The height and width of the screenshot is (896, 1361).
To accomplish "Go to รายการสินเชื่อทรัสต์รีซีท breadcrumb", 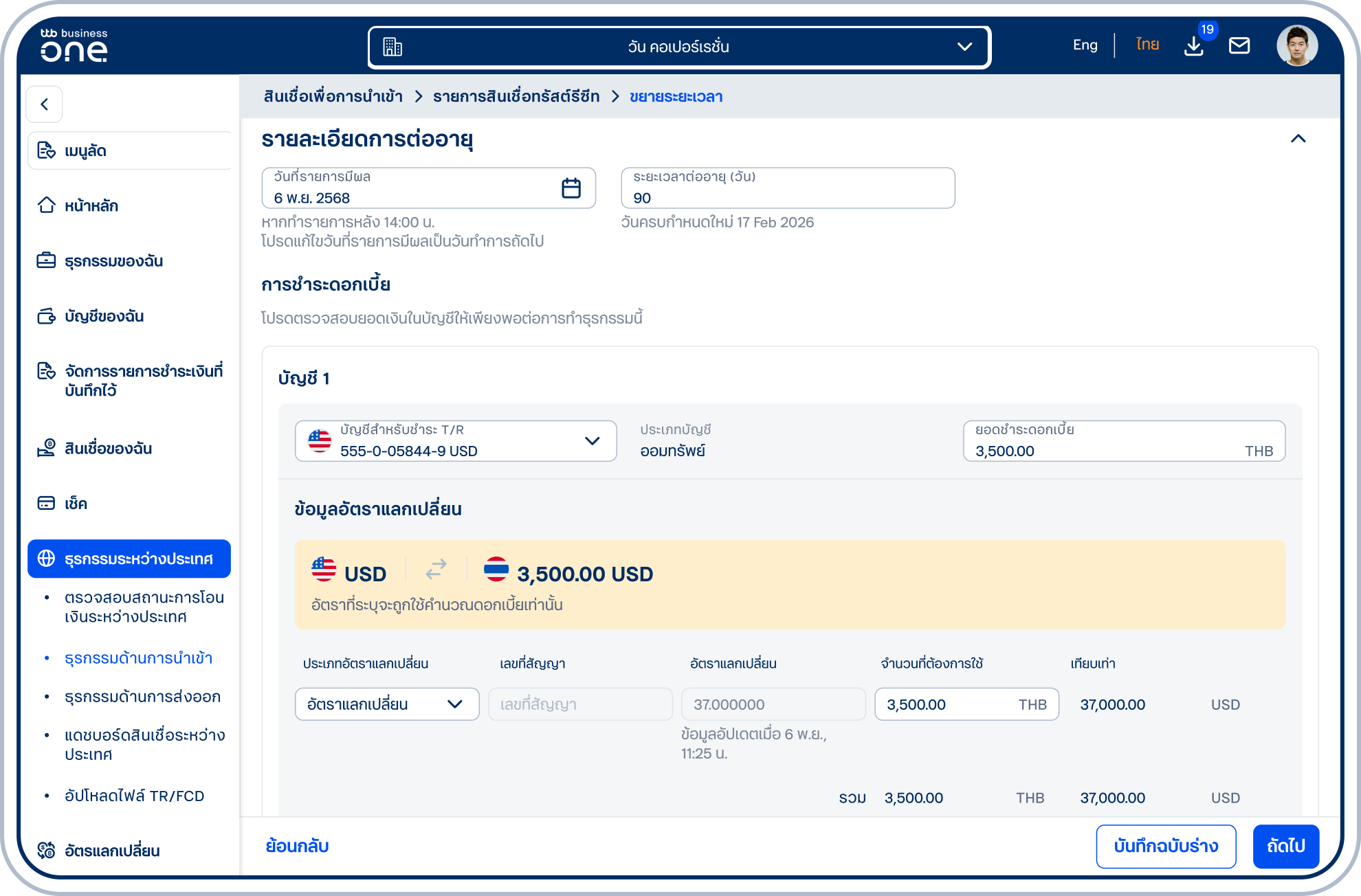I will pos(516,96).
